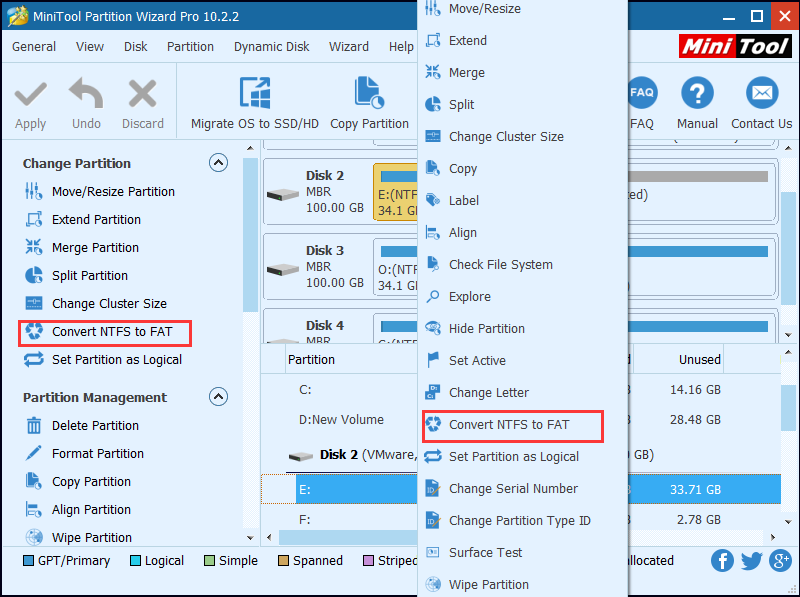The height and width of the screenshot is (597, 800).
Task: Choose Merge Partition in sidebar
Action: click(x=82, y=247)
